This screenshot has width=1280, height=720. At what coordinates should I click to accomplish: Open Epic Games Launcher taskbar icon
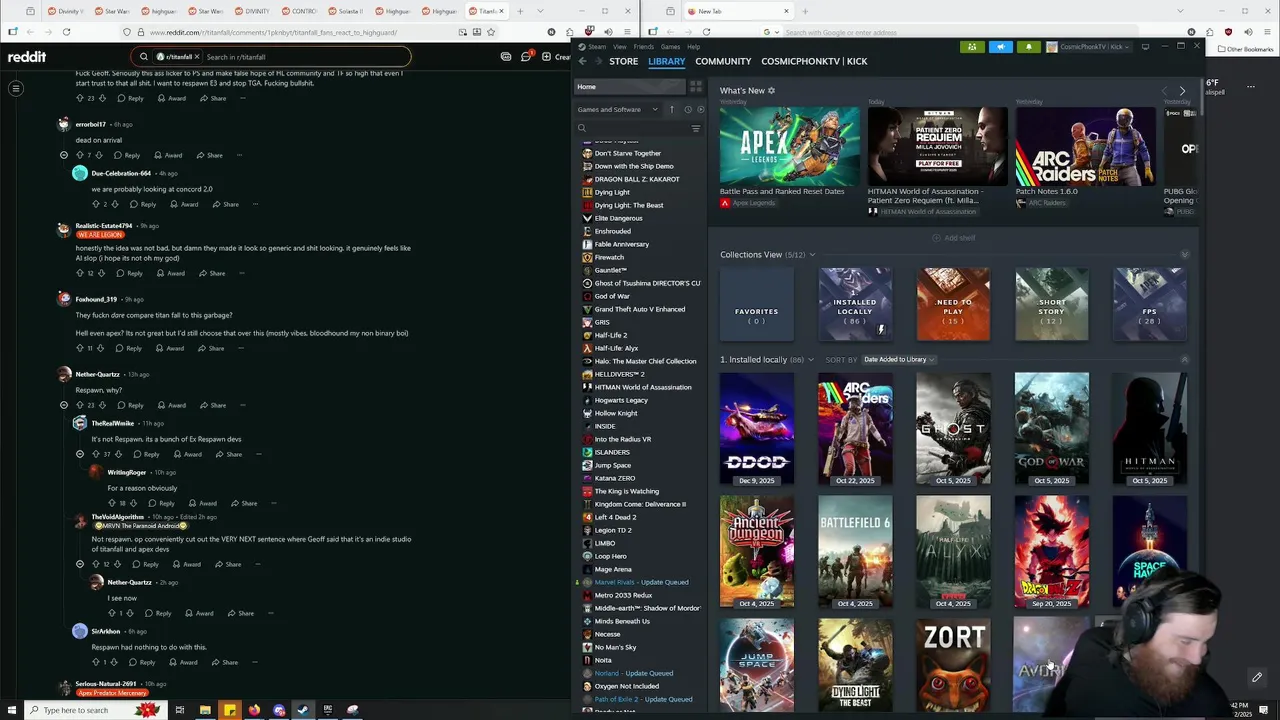(328, 710)
